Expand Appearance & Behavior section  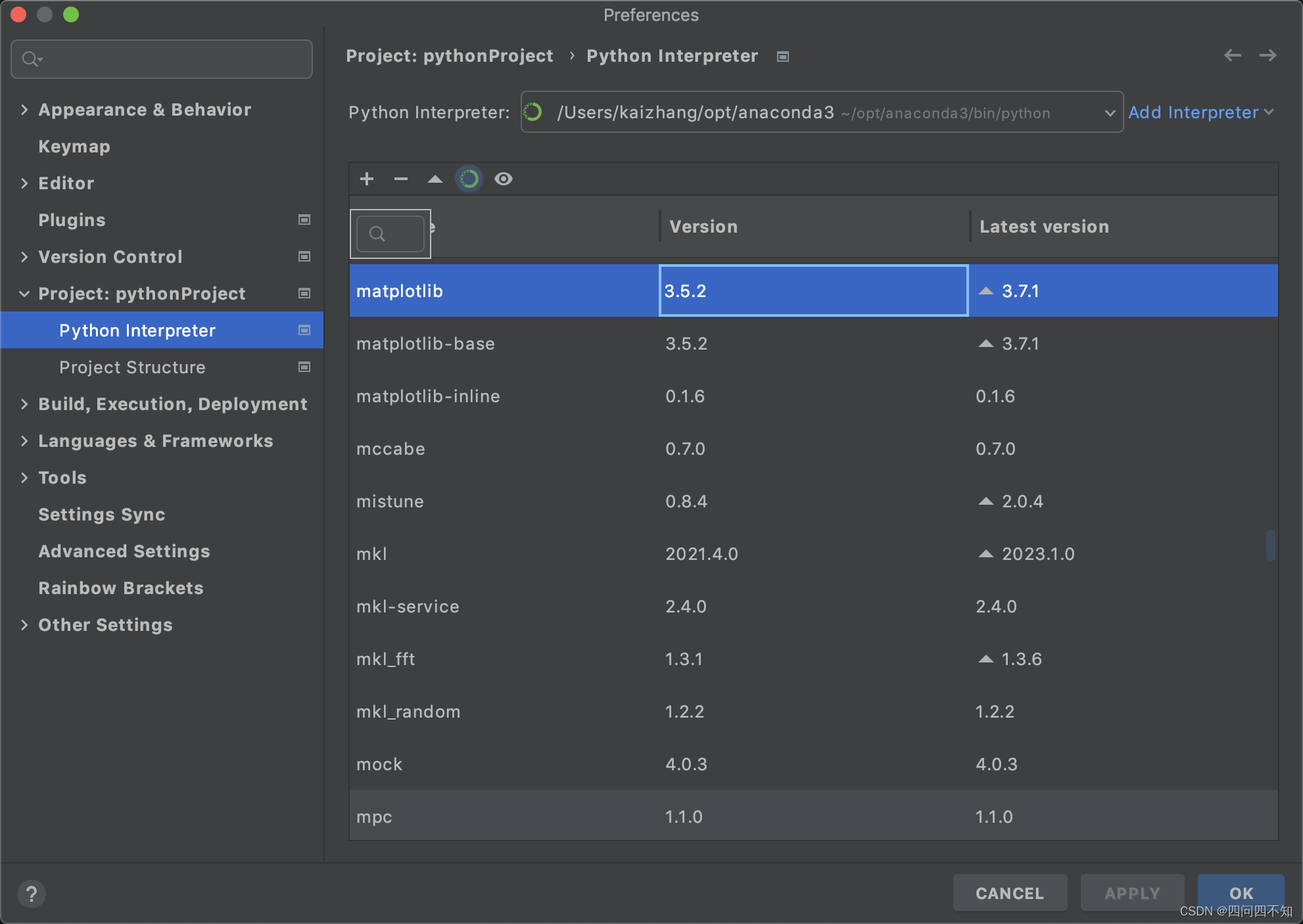tap(24, 110)
